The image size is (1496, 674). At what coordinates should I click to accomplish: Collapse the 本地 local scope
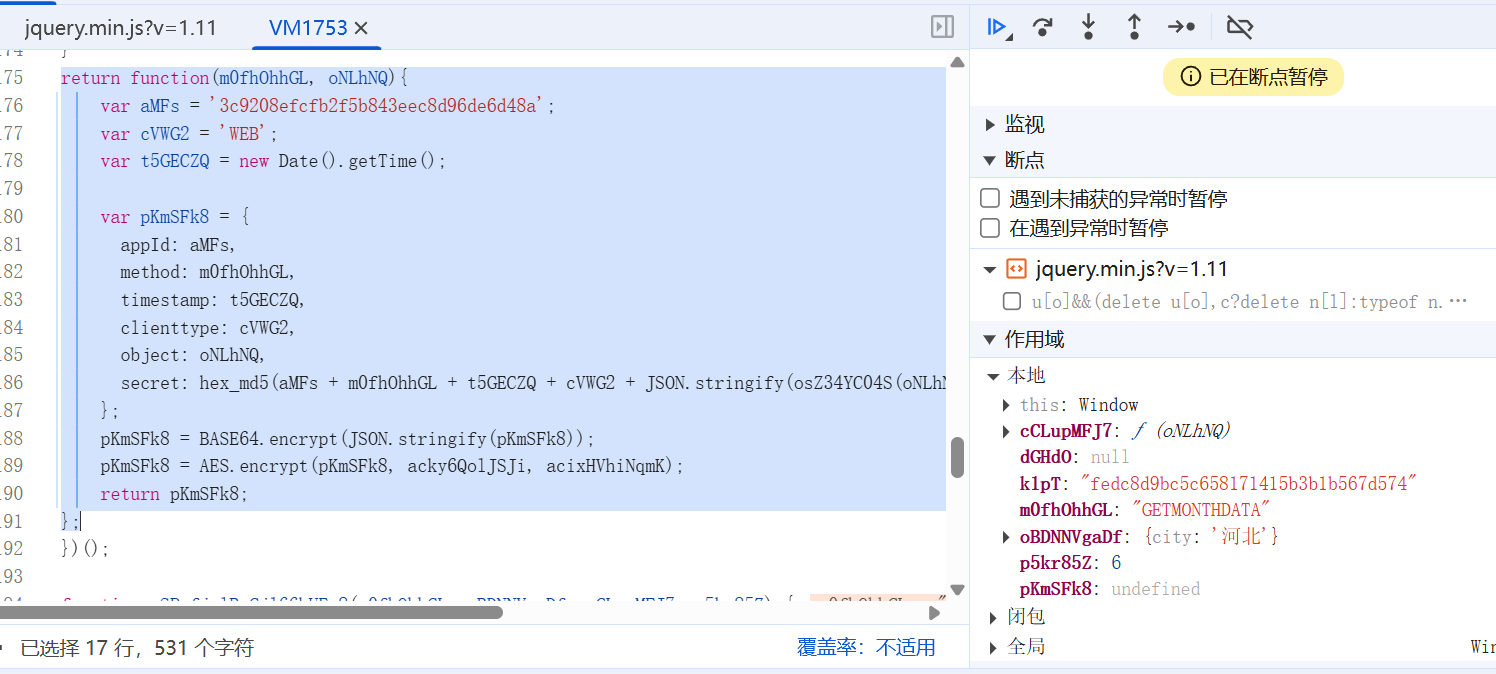coord(994,376)
